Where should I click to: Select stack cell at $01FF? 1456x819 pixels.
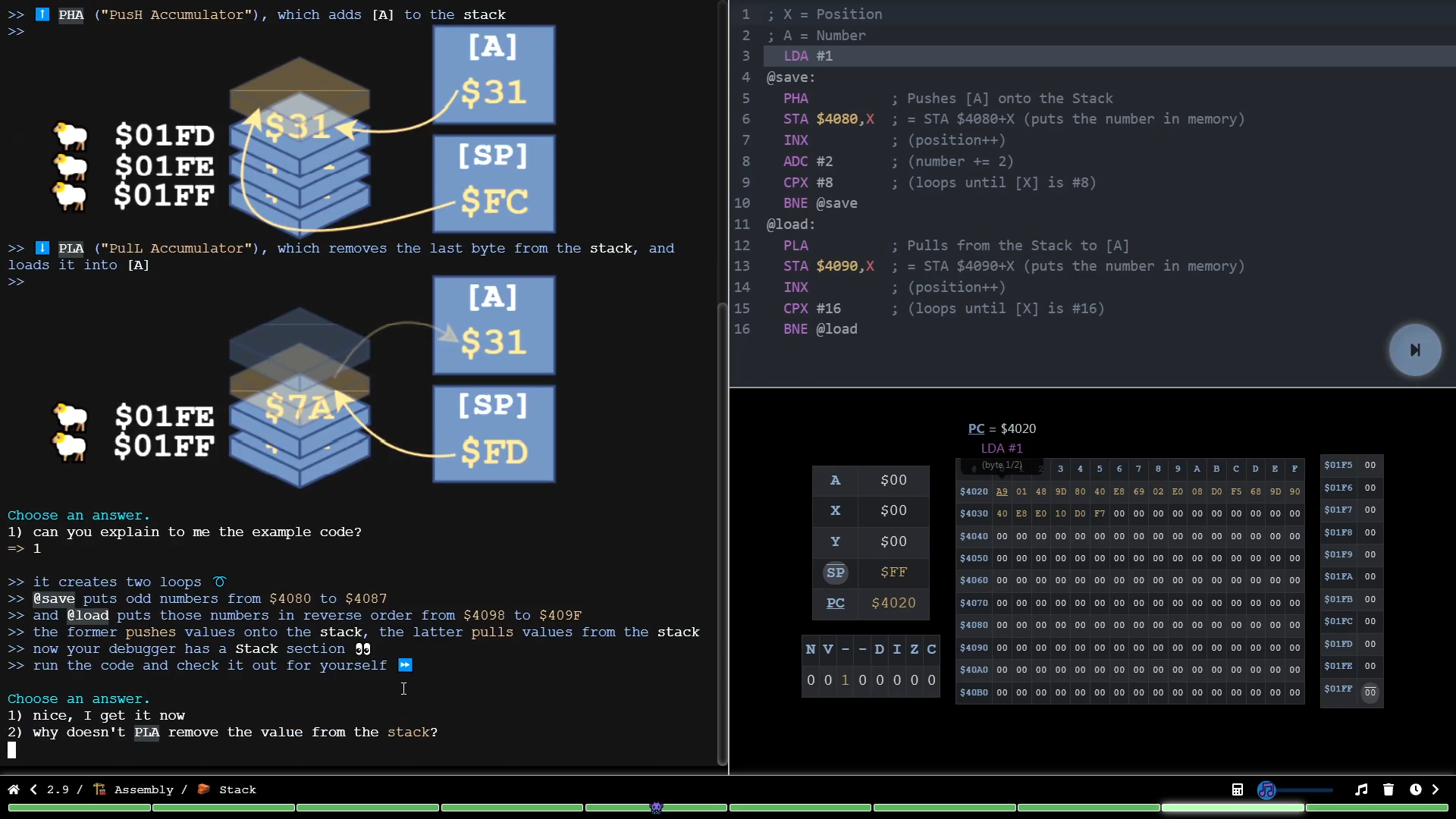[1370, 692]
